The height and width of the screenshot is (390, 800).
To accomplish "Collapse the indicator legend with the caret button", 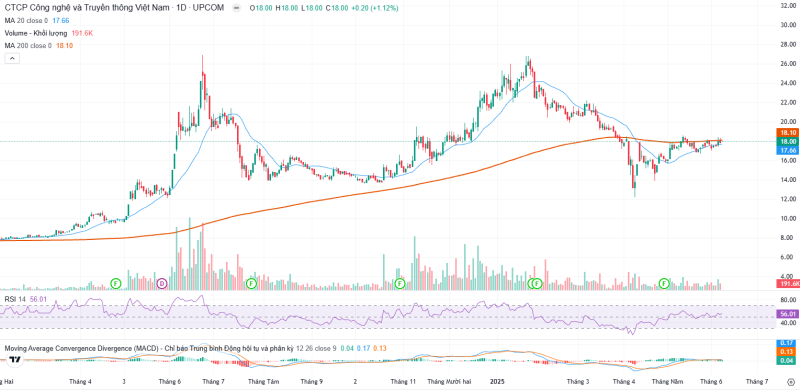I will click(12, 59).
